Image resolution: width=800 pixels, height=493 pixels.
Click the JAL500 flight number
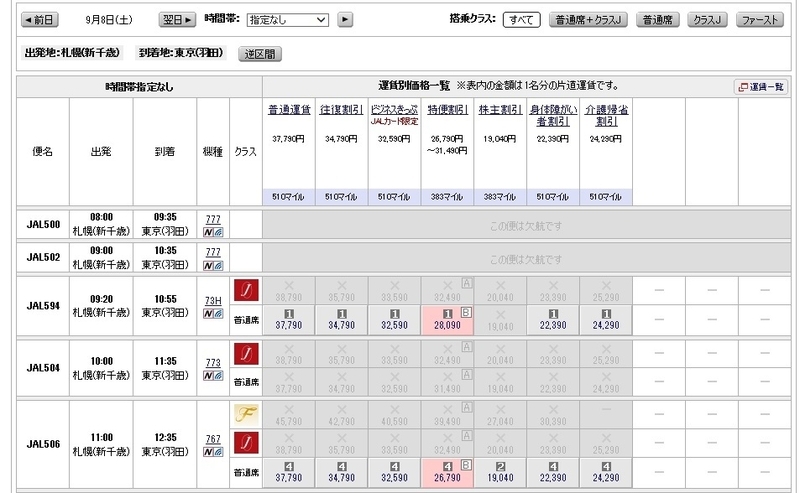43,225
